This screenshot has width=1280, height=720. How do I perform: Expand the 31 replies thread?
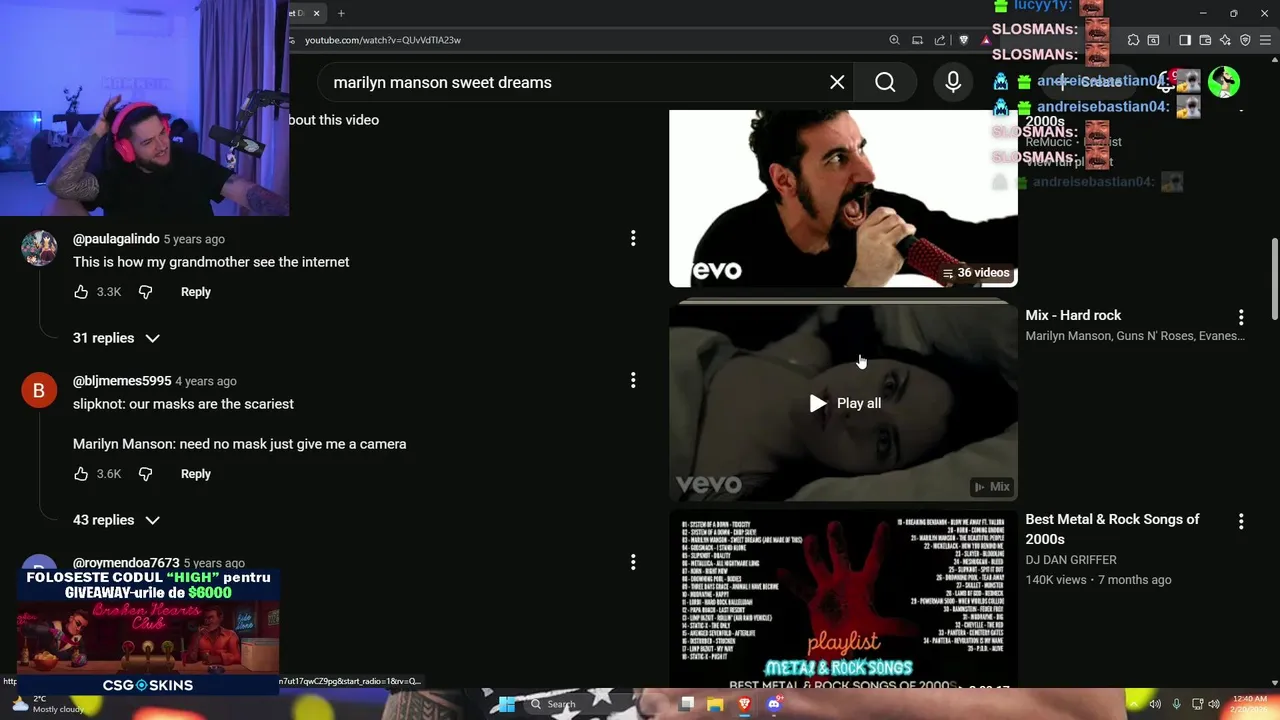[116, 338]
